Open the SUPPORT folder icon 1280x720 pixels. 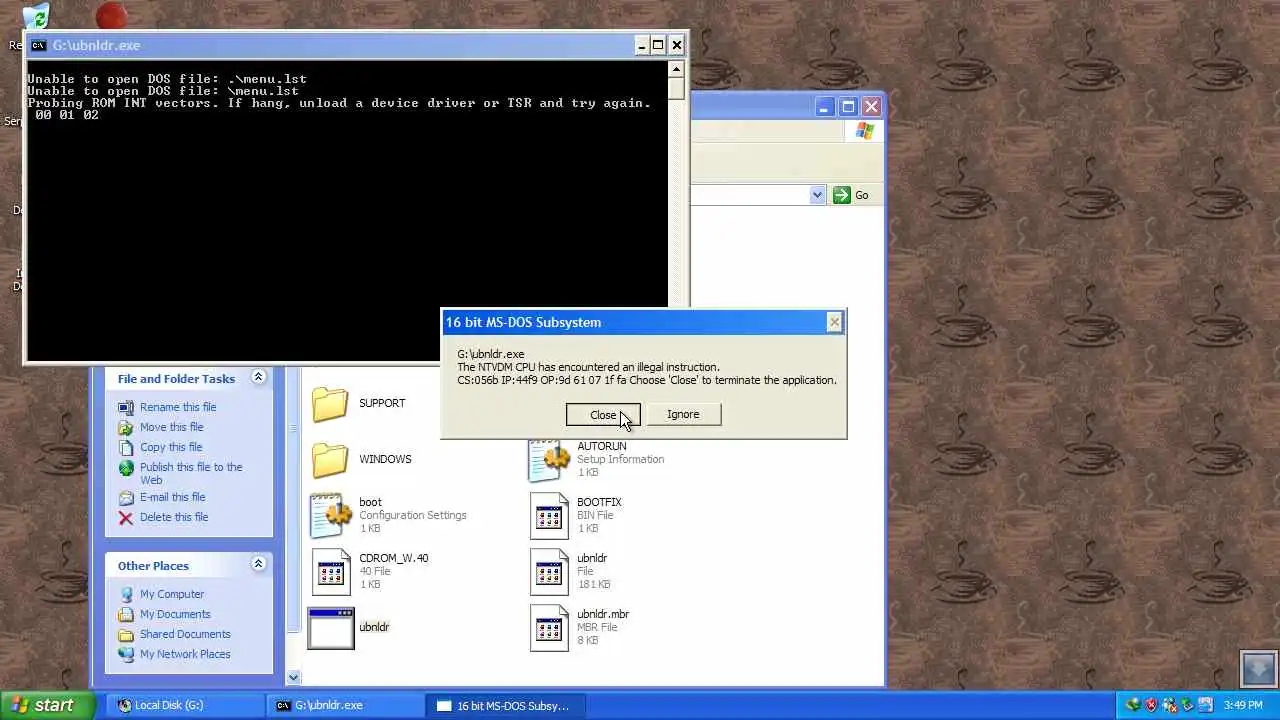coord(330,403)
